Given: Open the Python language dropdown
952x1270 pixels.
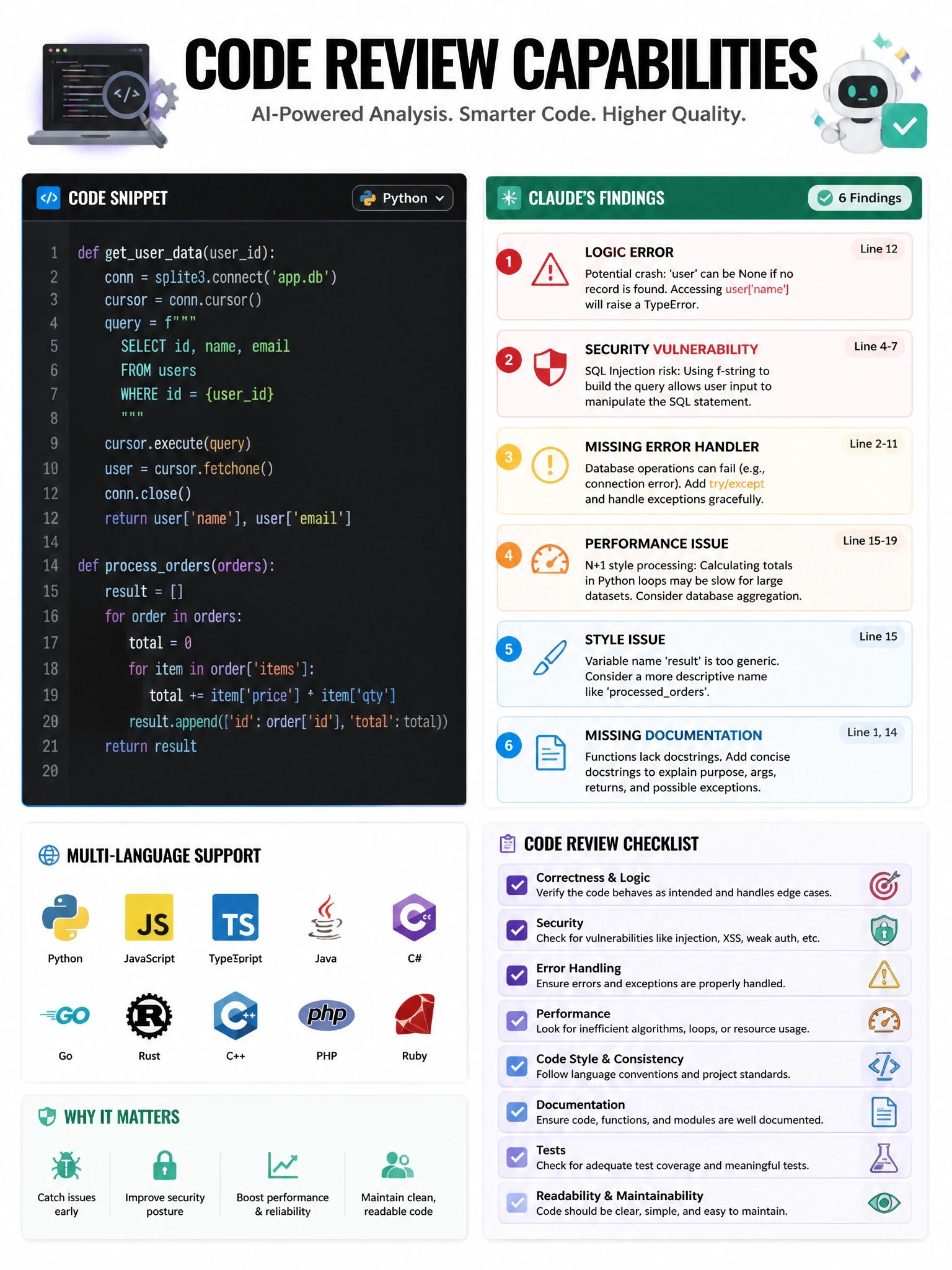Looking at the screenshot, I should pos(402,198).
